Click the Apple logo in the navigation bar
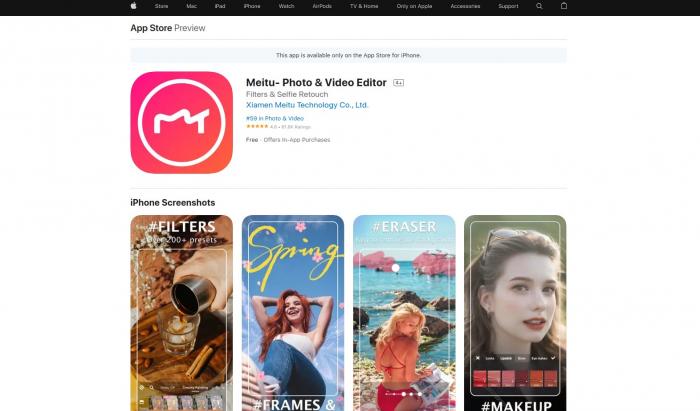This screenshot has height=411, width=700. pyautogui.click(x=133, y=6)
